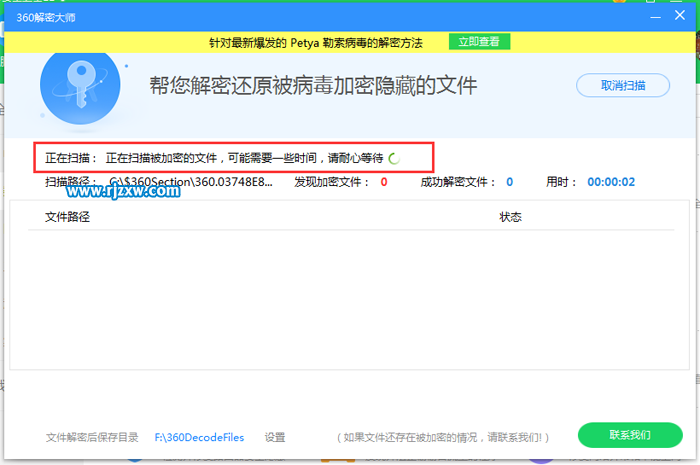The height and width of the screenshot is (465, 700).
Task: Click the 状态 column header
Action: 510,217
